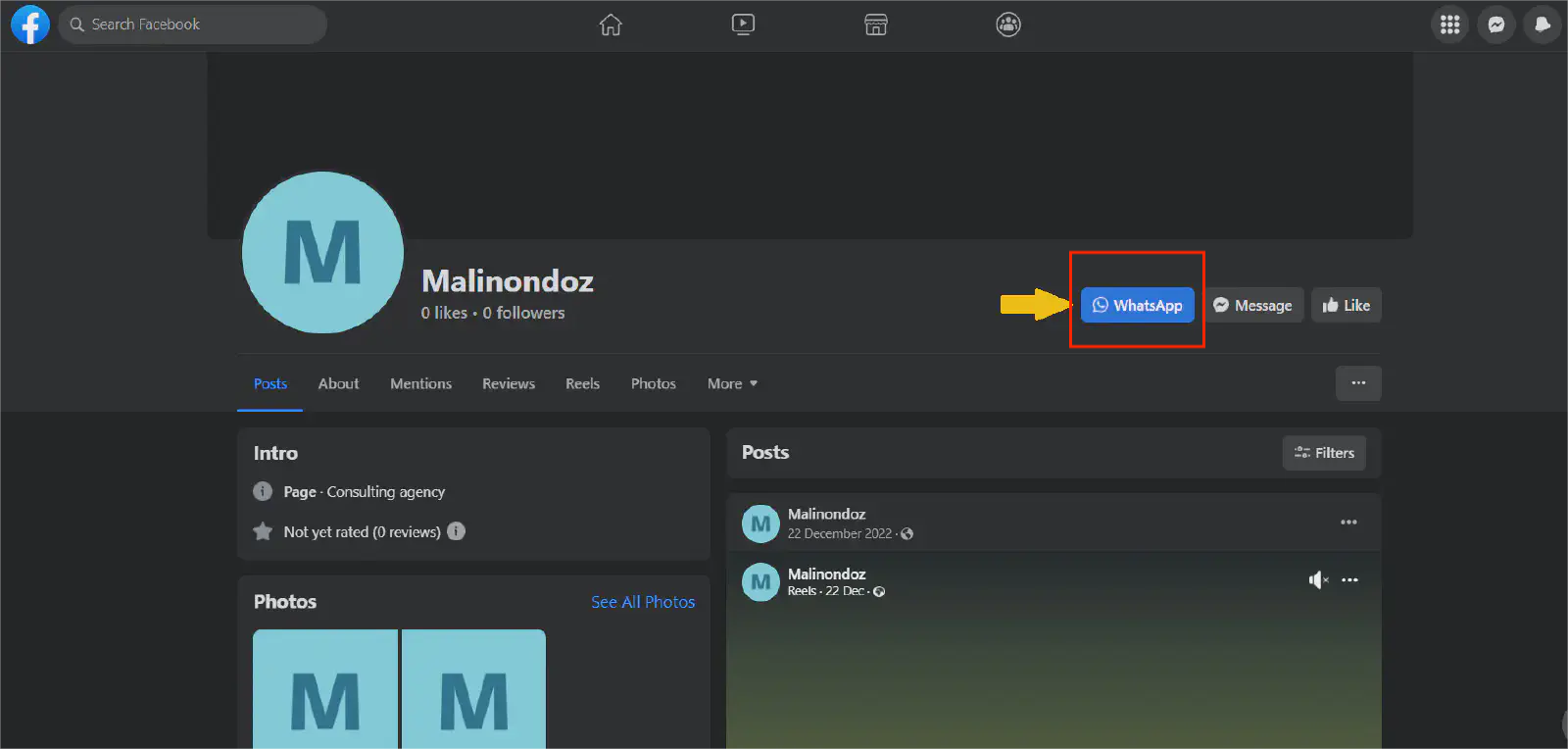Open Malinondoz name on the reel

[826, 574]
